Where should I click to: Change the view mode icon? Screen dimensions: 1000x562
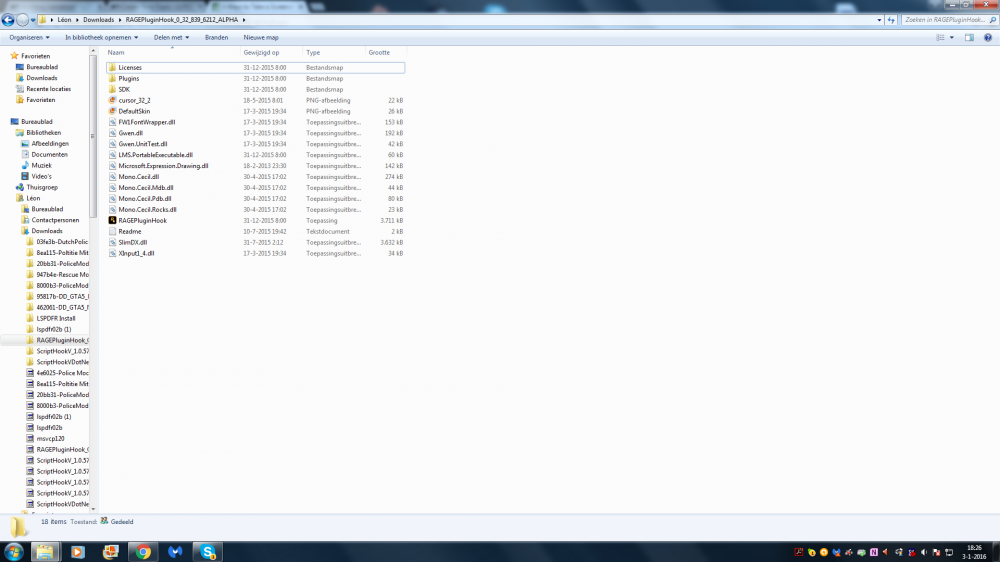pyautogui.click(x=940, y=38)
